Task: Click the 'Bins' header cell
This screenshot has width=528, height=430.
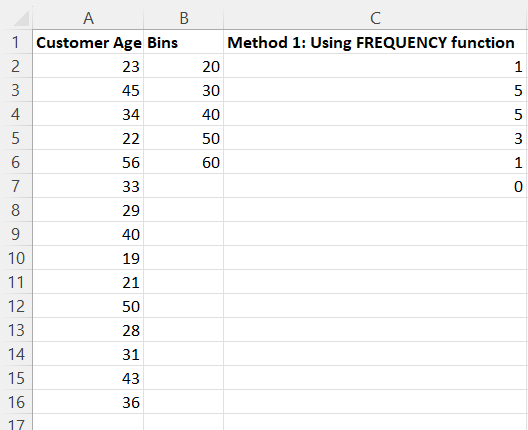Action: (184, 42)
